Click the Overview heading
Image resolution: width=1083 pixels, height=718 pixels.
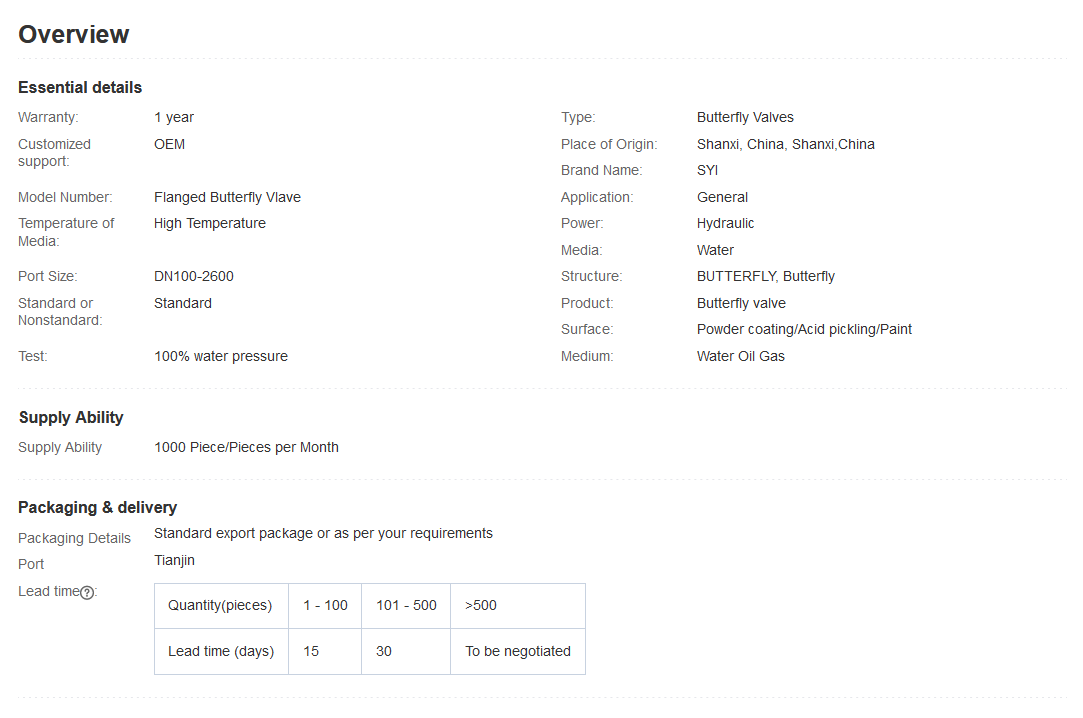(x=74, y=34)
